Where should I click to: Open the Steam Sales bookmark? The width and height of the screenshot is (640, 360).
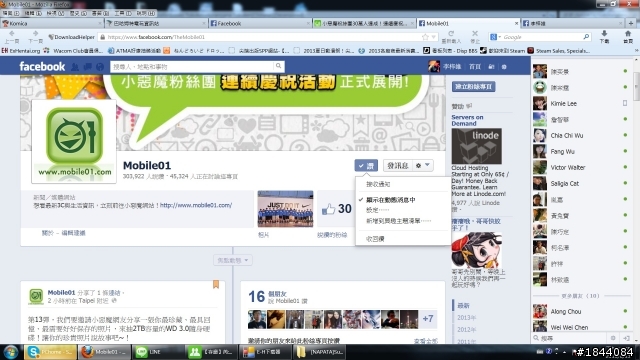click(x=559, y=51)
